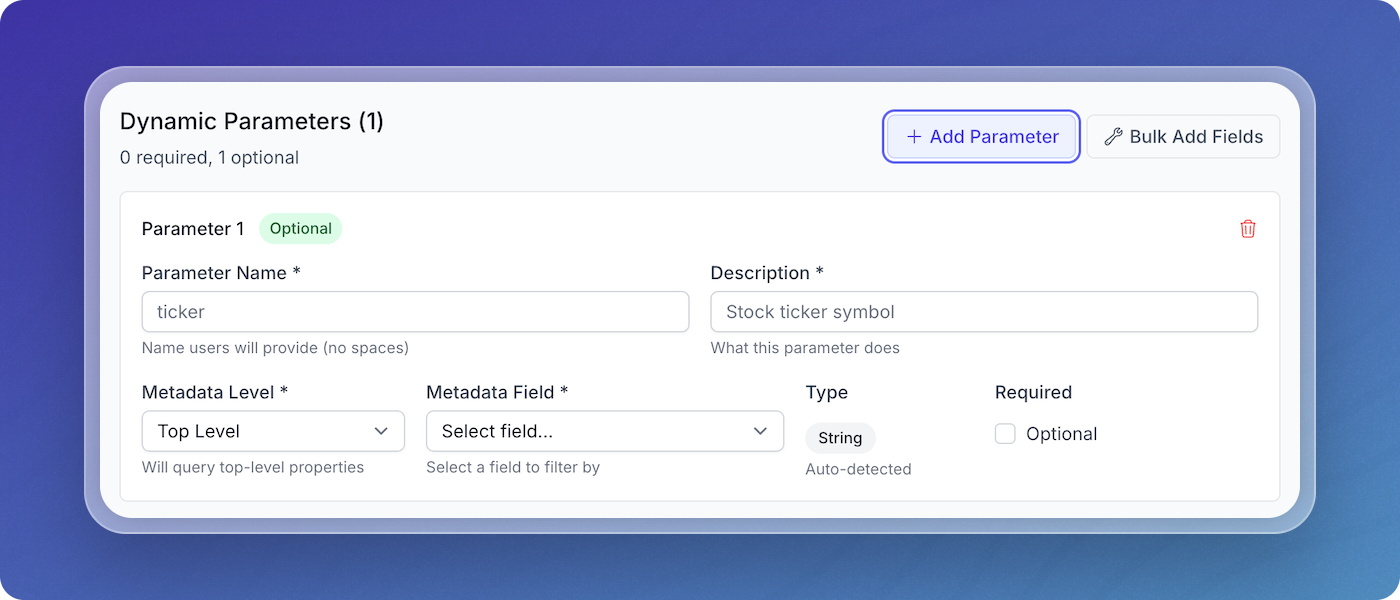Focus the Description input field
1400x600 pixels.
[983, 312]
